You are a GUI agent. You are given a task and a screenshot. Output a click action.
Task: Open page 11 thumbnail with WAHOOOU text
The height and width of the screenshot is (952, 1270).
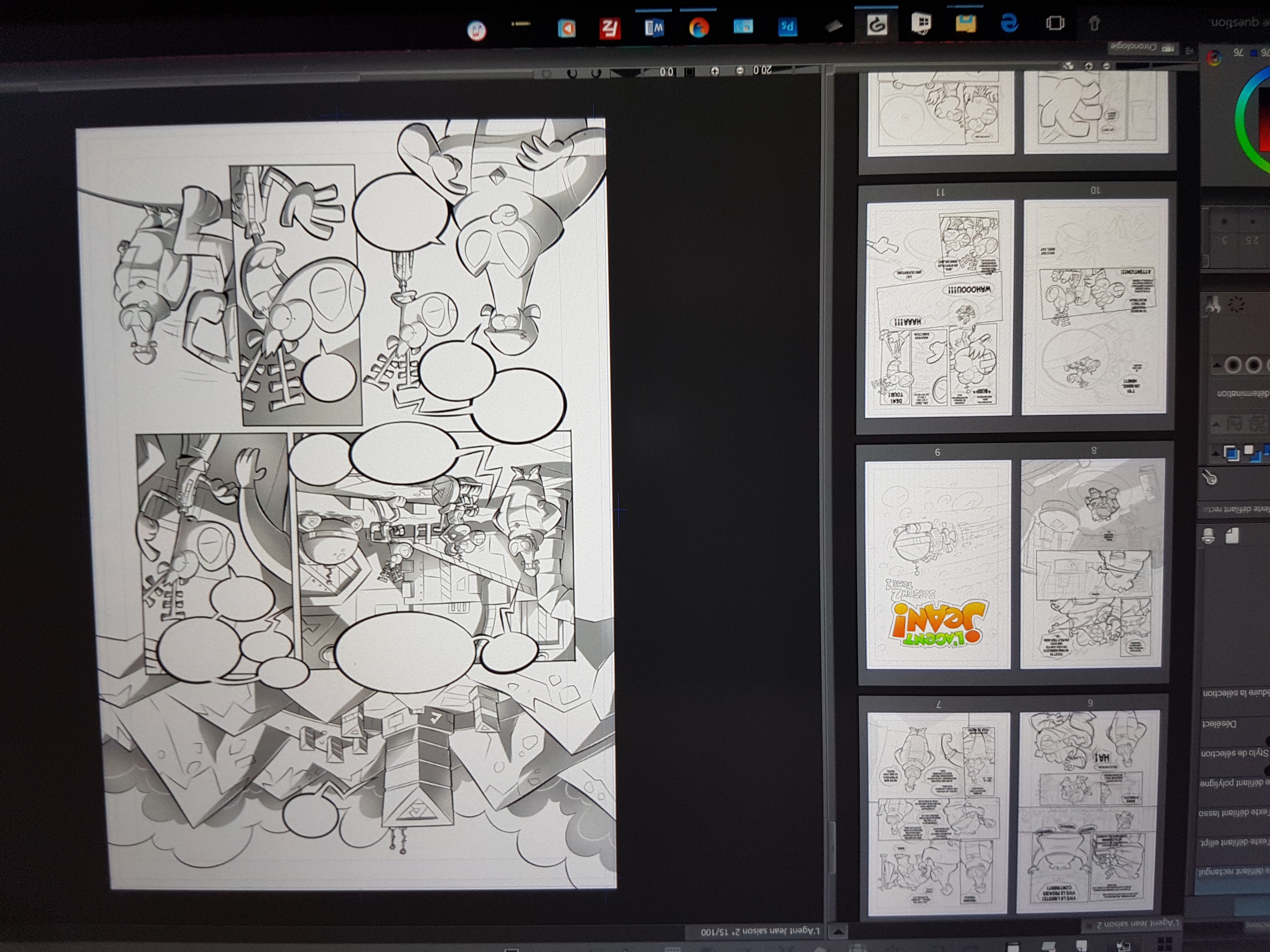point(939,308)
